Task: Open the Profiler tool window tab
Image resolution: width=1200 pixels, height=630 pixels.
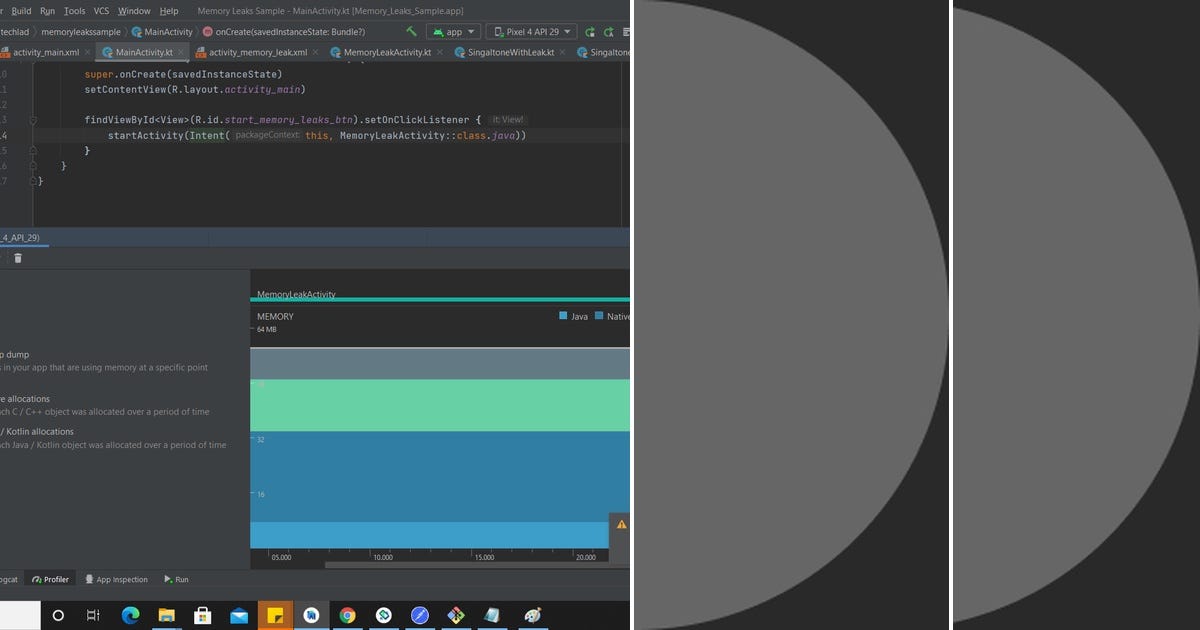Action: (50, 579)
